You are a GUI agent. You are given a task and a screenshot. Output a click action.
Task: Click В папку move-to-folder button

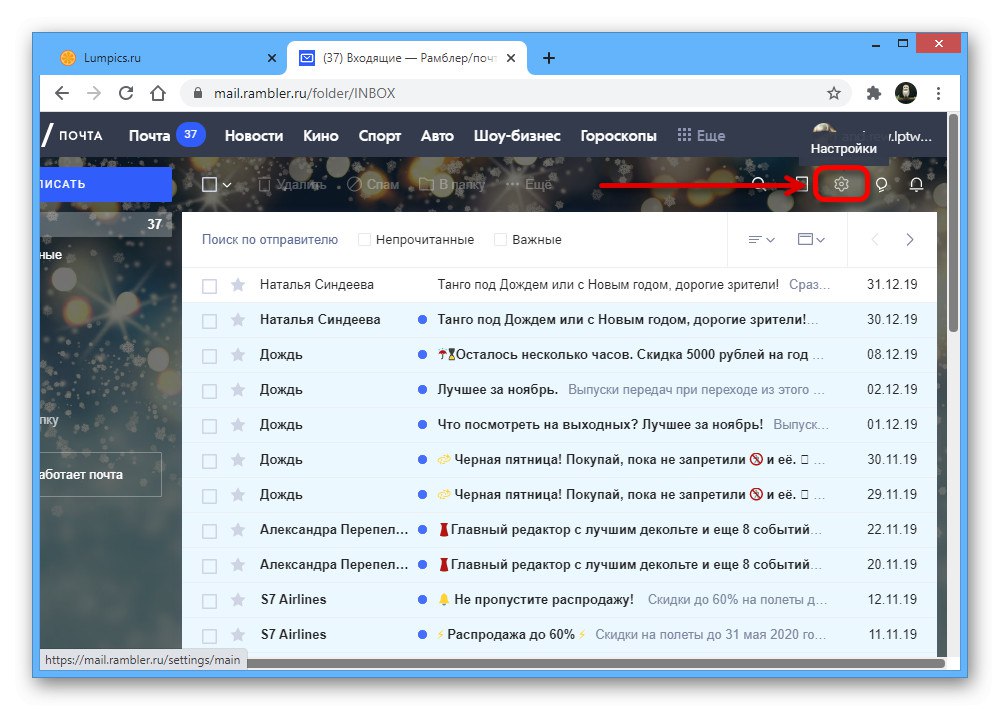pos(452,185)
